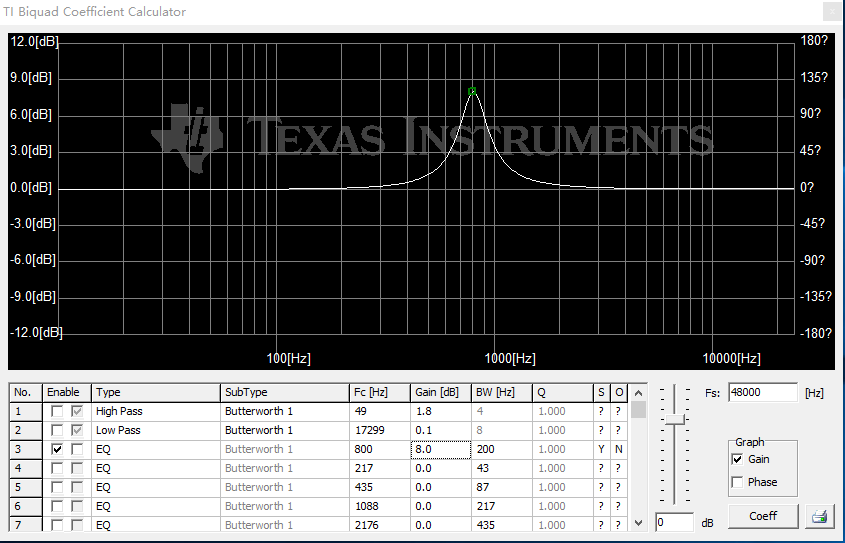Close the TI Biquad Coefficient Calculator window
The image size is (845, 543).
click(x=832, y=12)
